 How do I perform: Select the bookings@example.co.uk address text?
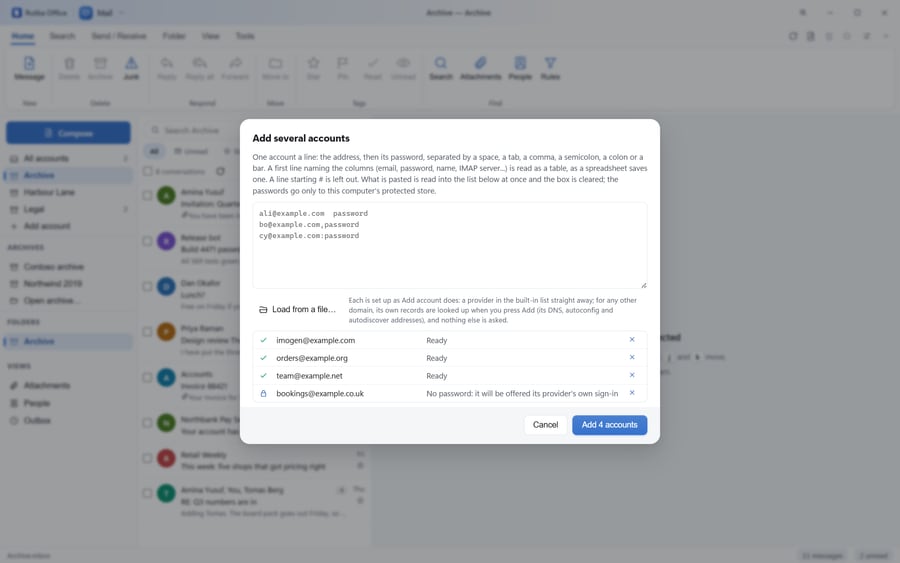(x=320, y=394)
